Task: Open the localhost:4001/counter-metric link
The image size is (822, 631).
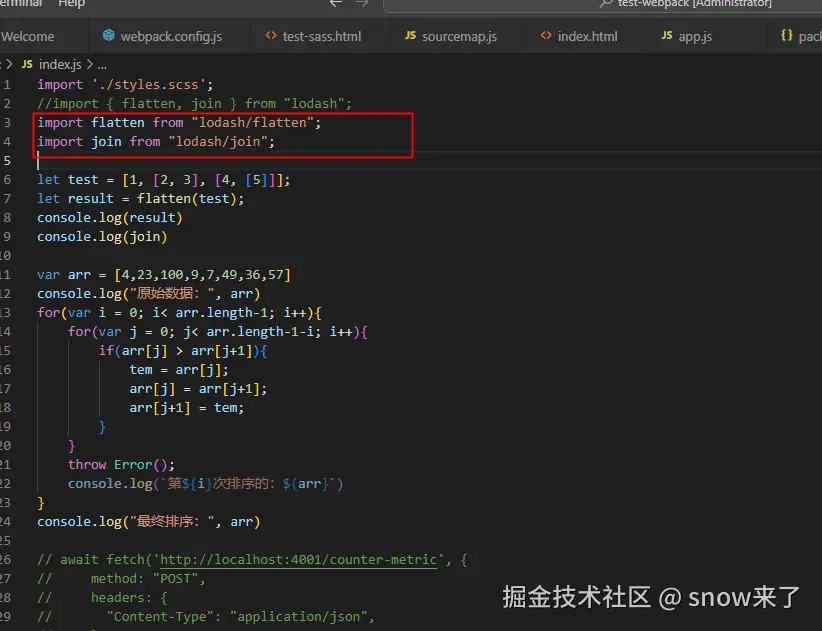Action: point(298,560)
